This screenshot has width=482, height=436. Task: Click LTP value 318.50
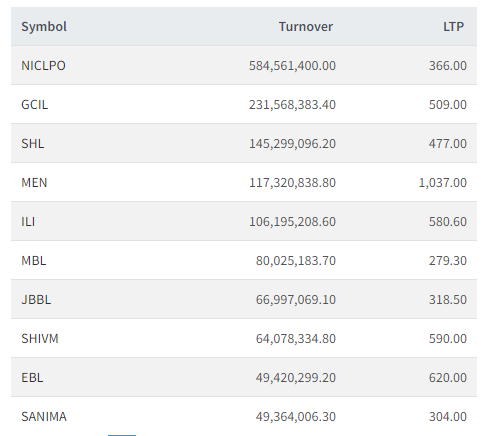448,300
